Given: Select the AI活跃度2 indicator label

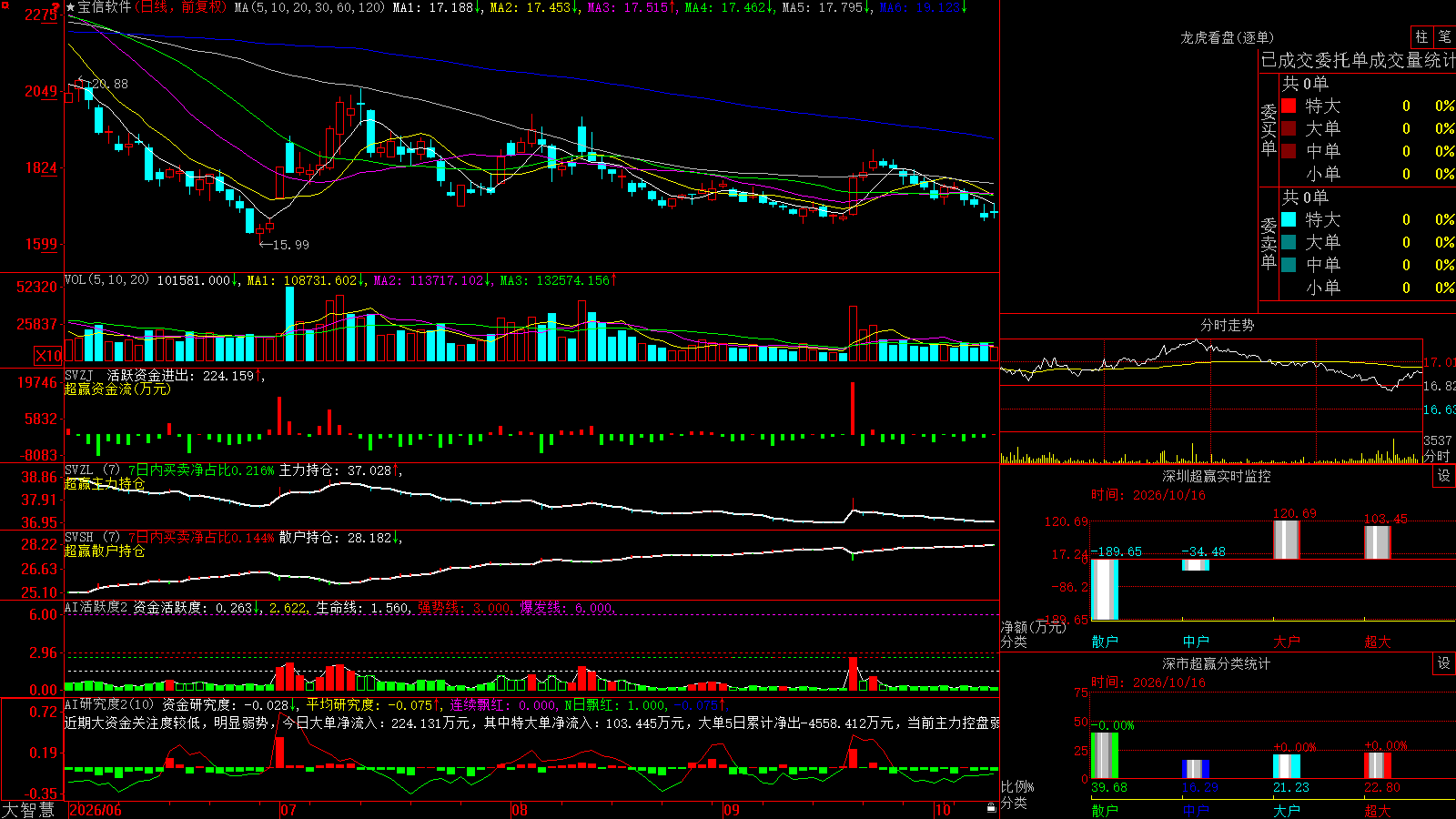Looking at the screenshot, I should (x=96, y=607).
